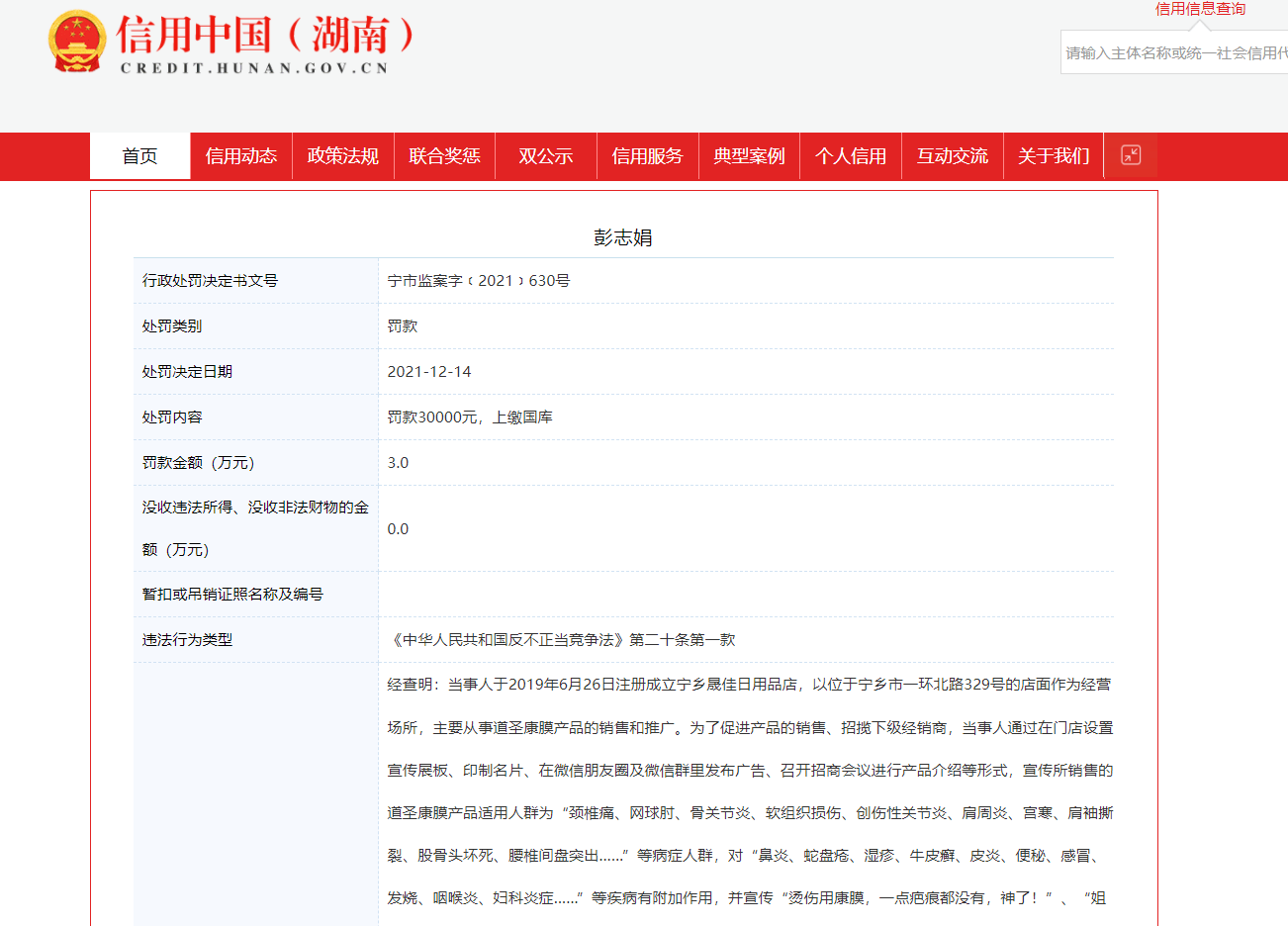Click the fullscreen toggle icon in navigation bar
This screenshot has width=1288, height=926.
click(x=1131, y=155)
